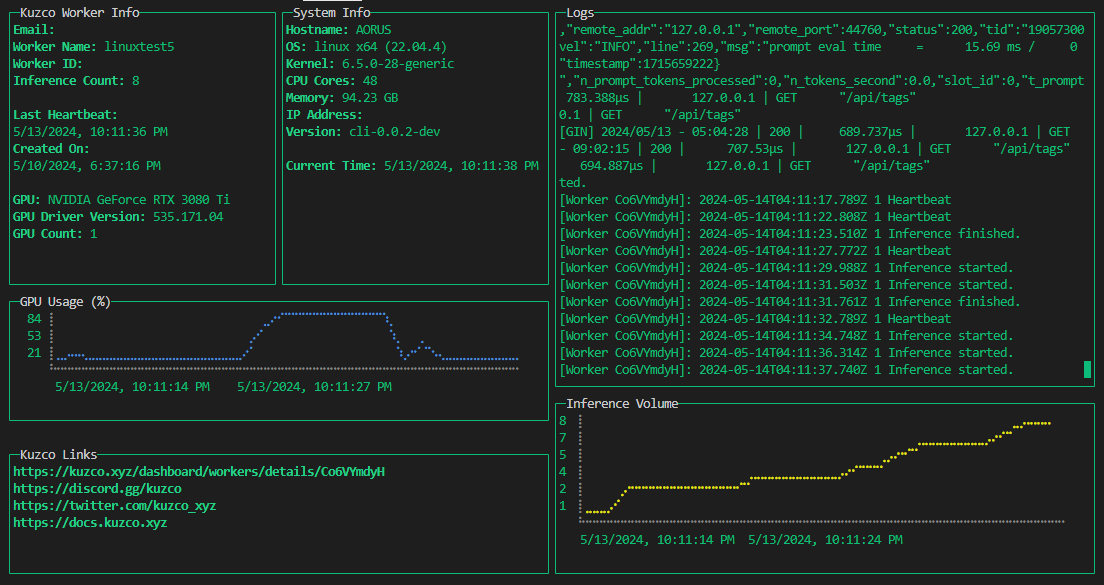
Task: Click the creation date "5/10/2024, 6:37:16 PM"
Action: pyautogui.click(x=87, y=165)
